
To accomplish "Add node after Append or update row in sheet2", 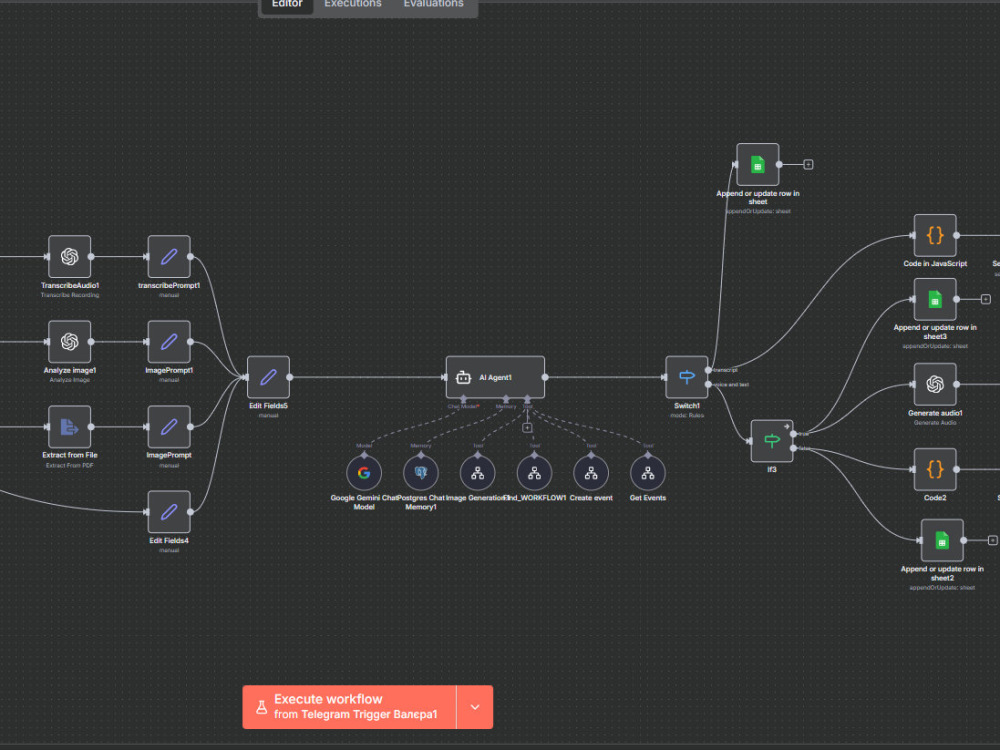I will [992, 540].
